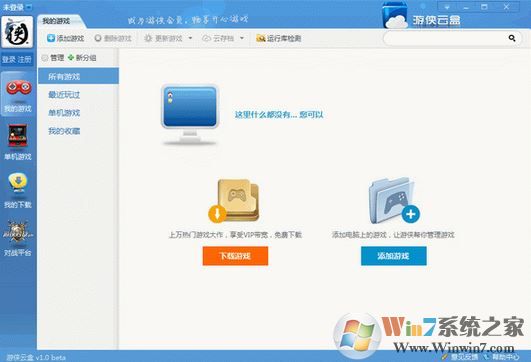Click 云存档 in the toolbar
Viewport: 531px width, 362px height.
point(218,38)
